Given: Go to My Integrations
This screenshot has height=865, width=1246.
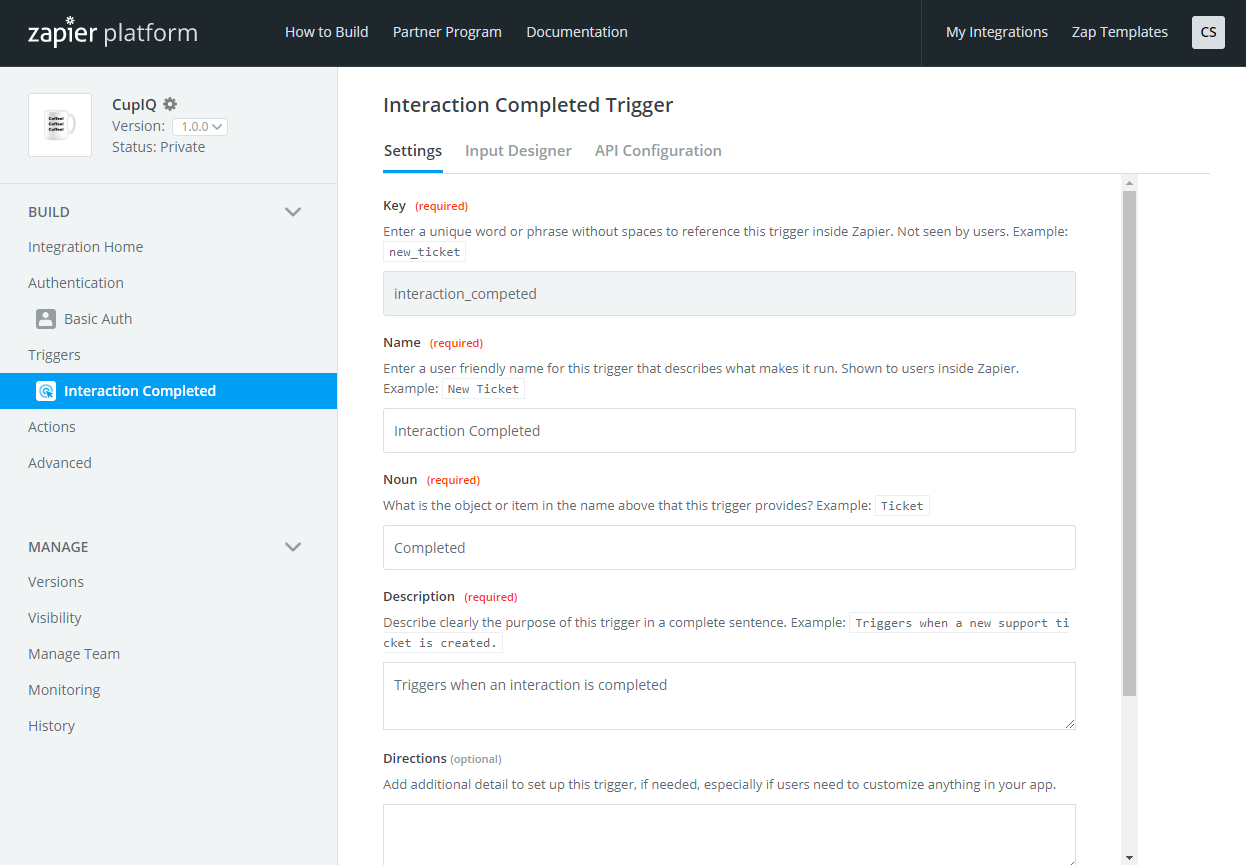Looking at the screenshot, I should click(997, 32).
